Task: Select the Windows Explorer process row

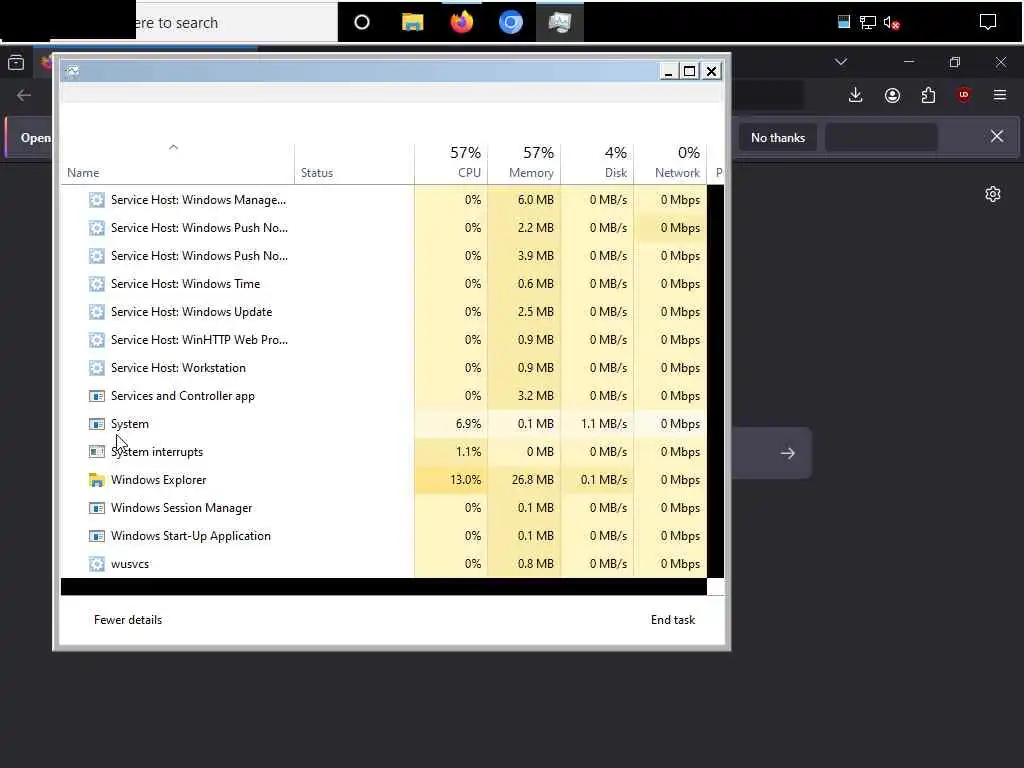Action: 384,480
